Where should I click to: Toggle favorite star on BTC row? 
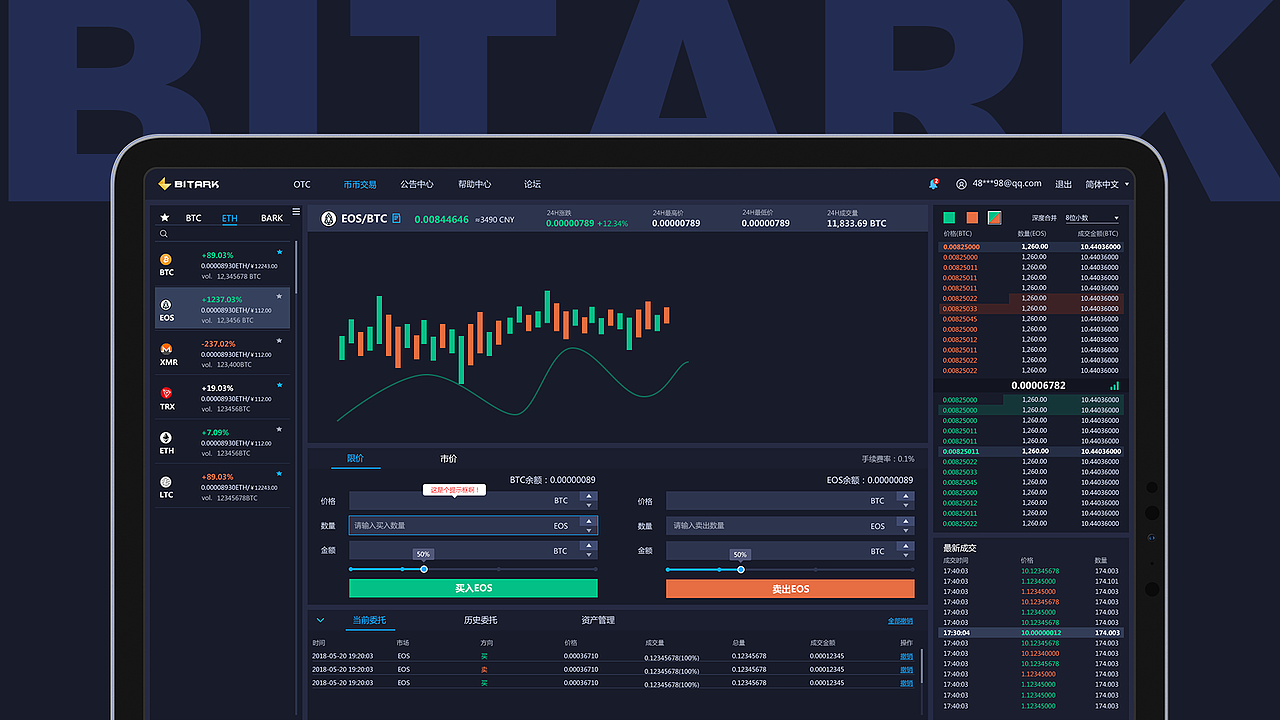click(x=280, y=252)
